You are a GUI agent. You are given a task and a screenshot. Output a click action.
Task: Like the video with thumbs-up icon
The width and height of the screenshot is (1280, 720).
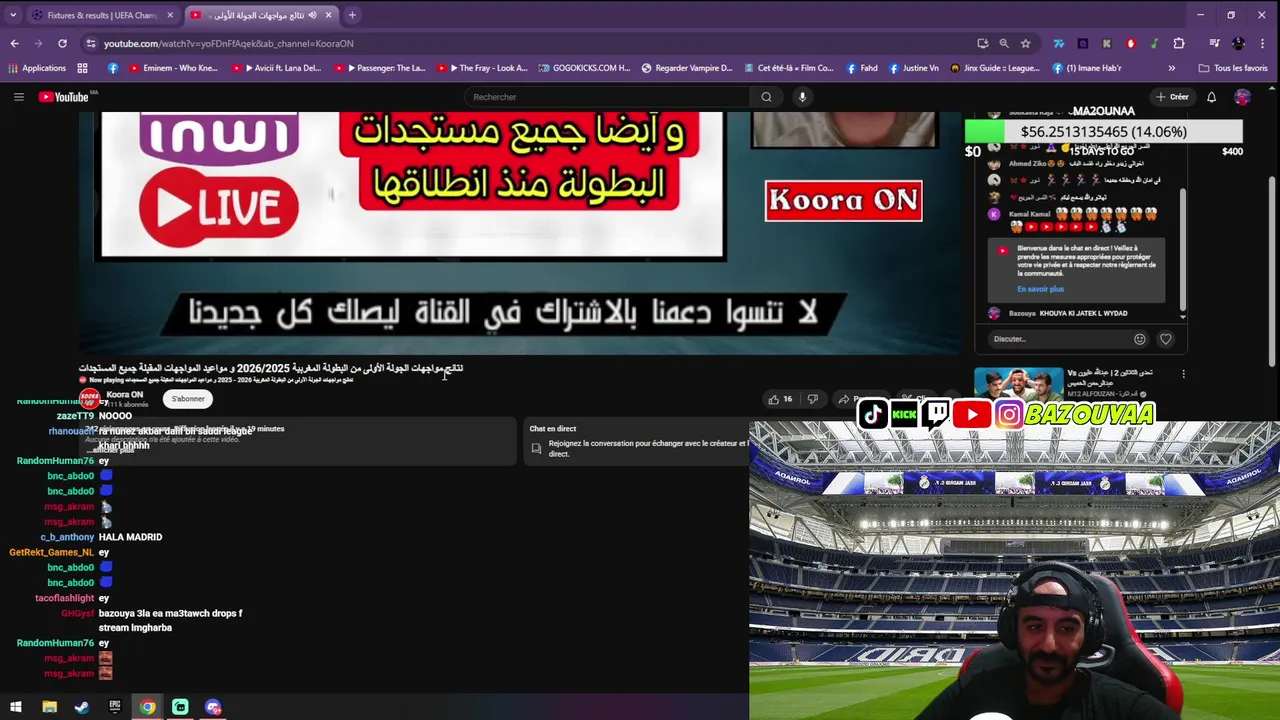780,399
